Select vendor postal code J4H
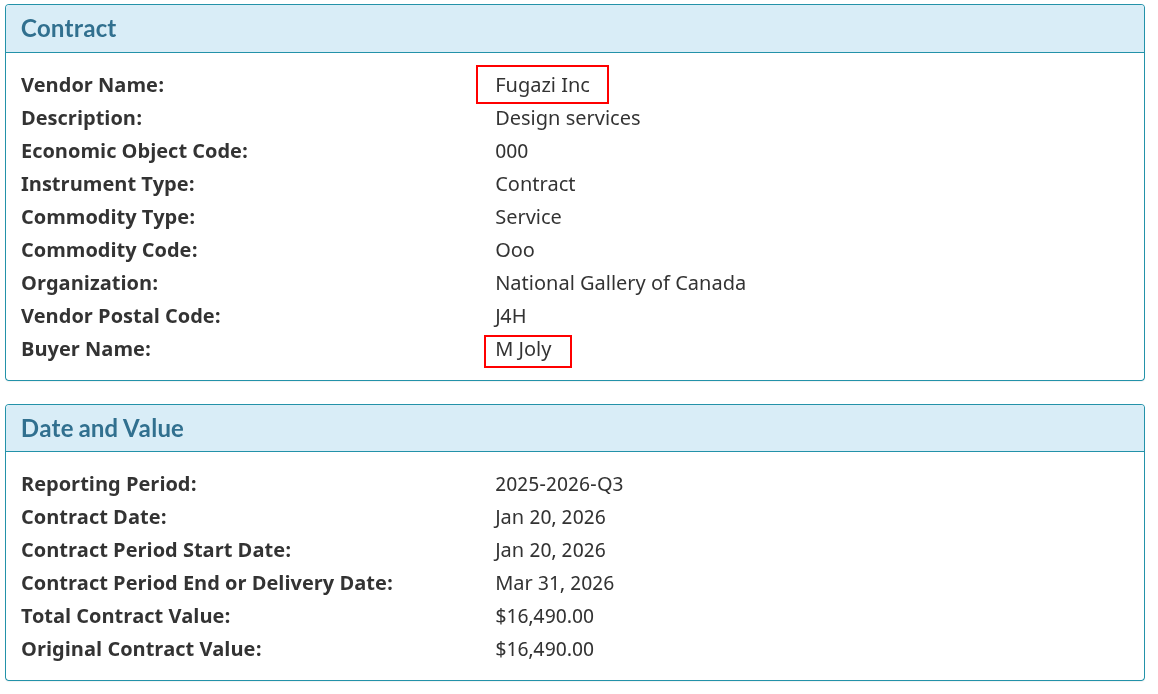 510,317
